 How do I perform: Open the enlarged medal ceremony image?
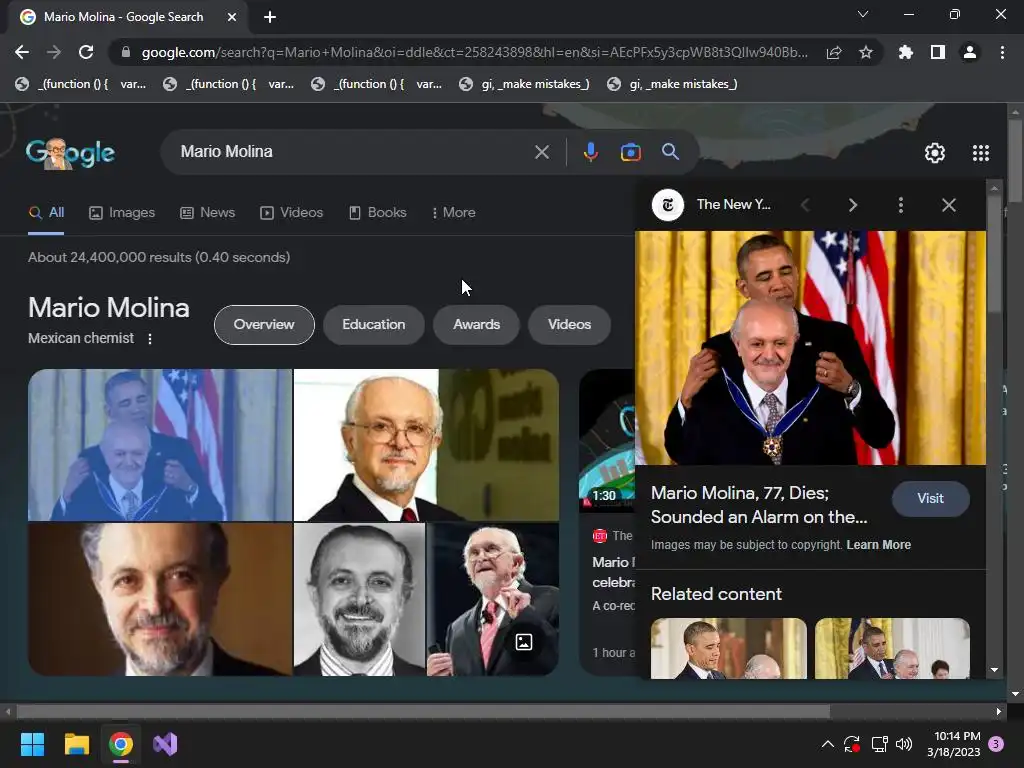point(810,347)
